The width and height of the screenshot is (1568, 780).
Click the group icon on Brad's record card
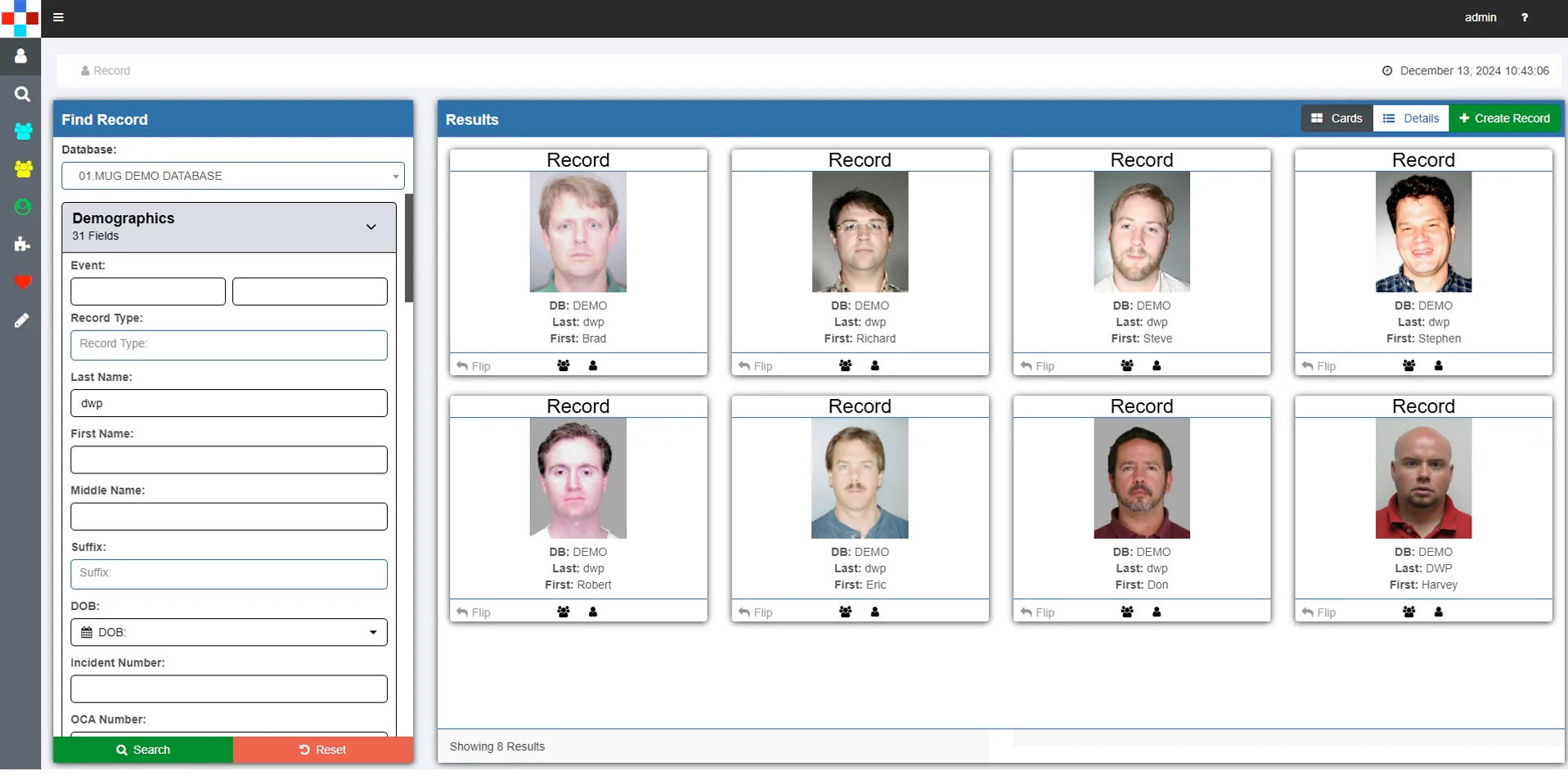coord(564,365)
